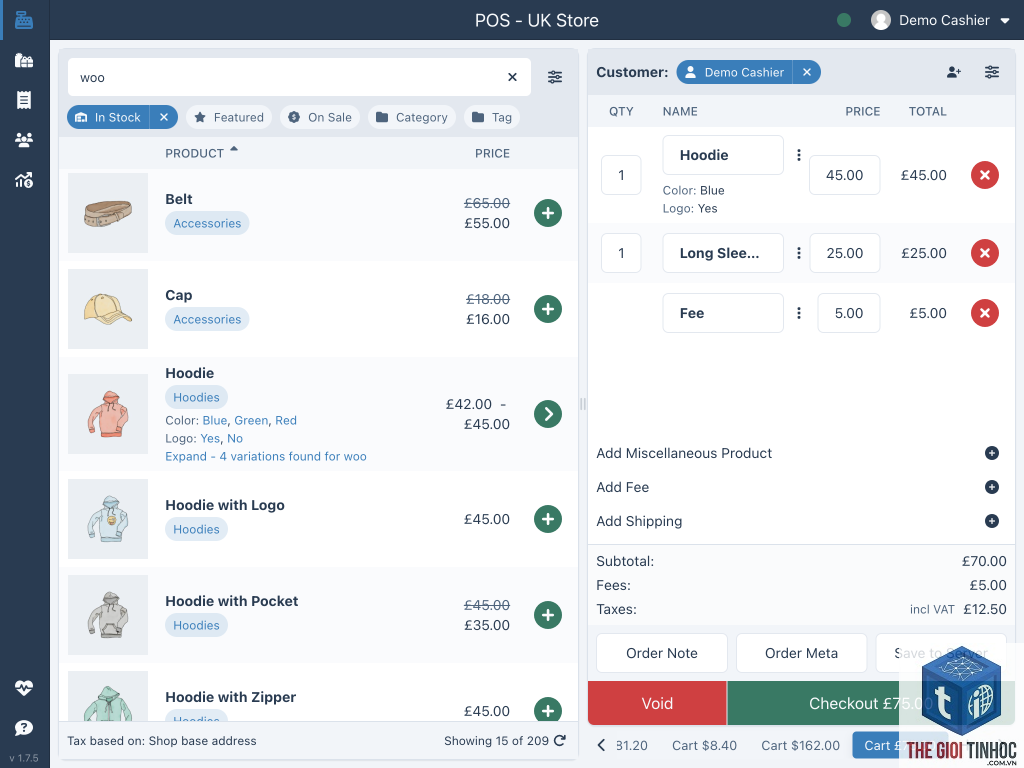
Task: Open the Hoodie line item options menu
Action: point(798,155)
